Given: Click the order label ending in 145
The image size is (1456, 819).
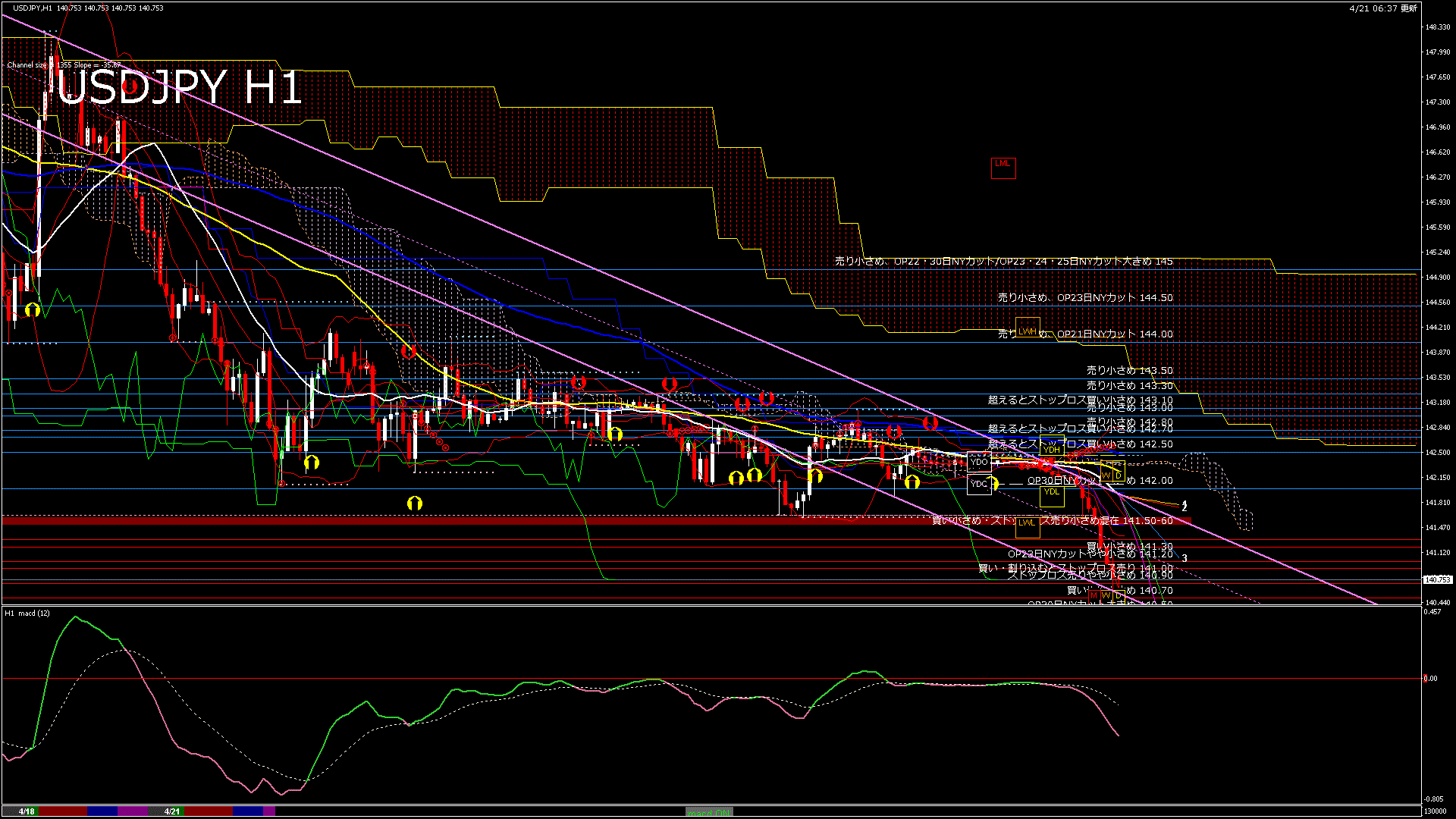Looking at the screenshot, I should point(1004,261).
